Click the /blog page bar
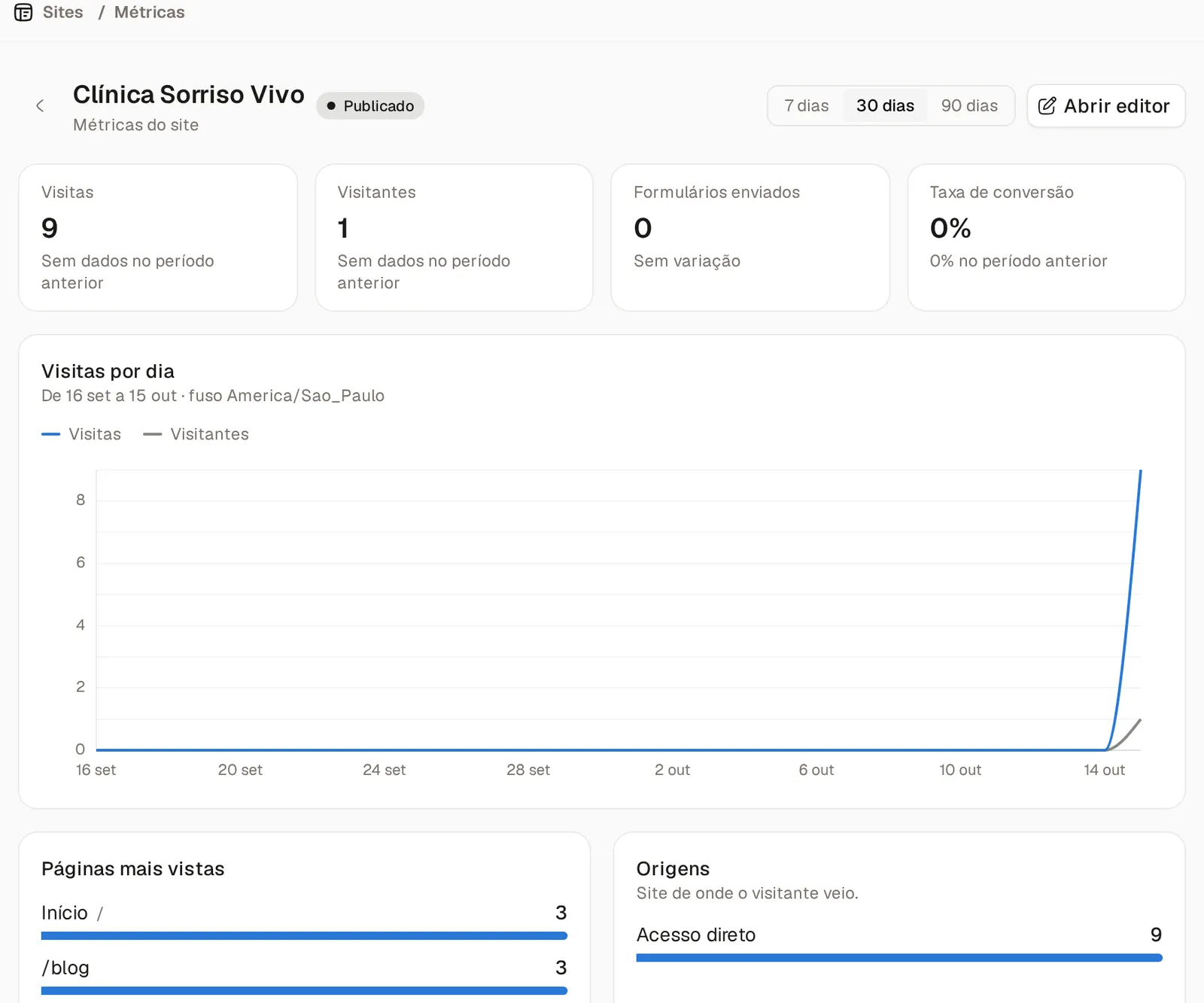 tap(304, 991)
